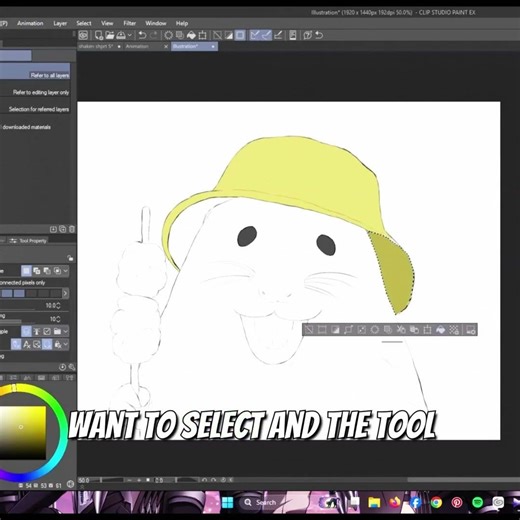Click the Open file folder icon

tap(110, 35)
